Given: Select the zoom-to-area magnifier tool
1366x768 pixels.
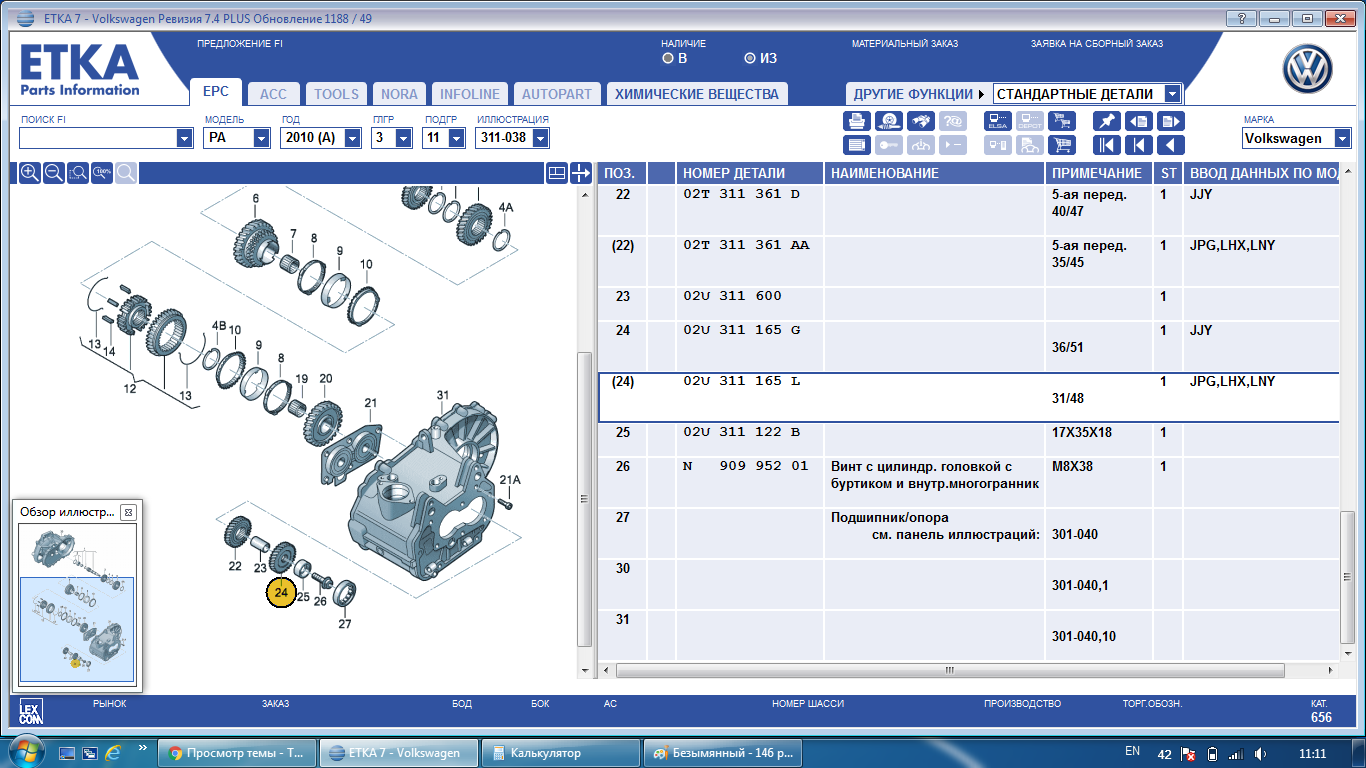Looking at the screenshot, I should click(78, 173).
